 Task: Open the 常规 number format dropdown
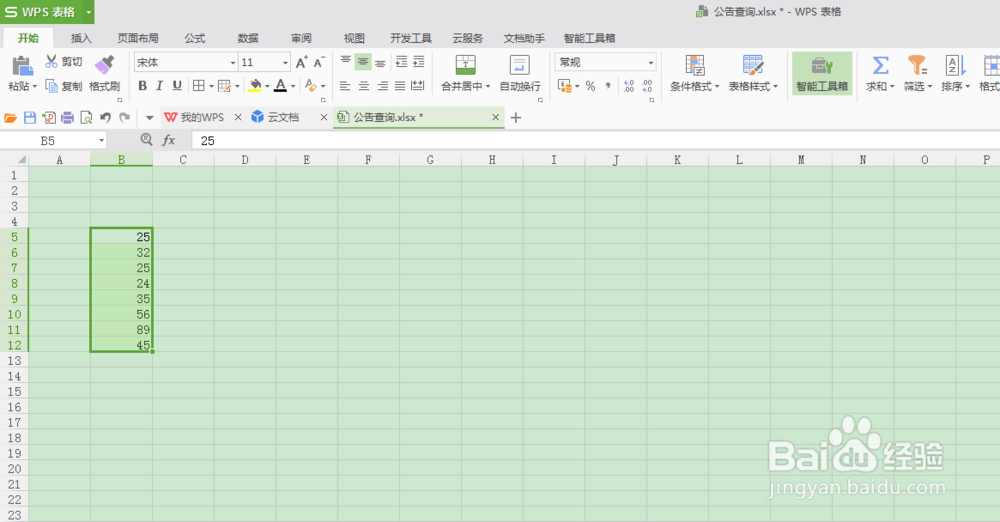click(651, 63)
